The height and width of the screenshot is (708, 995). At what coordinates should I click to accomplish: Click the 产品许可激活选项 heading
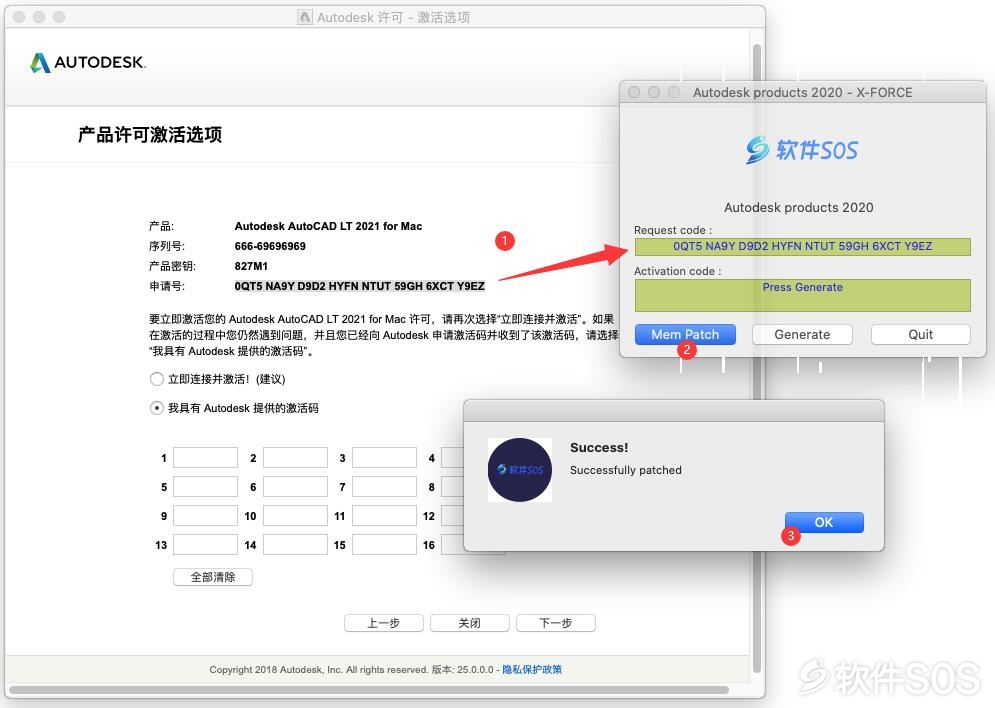coord(150,134)
